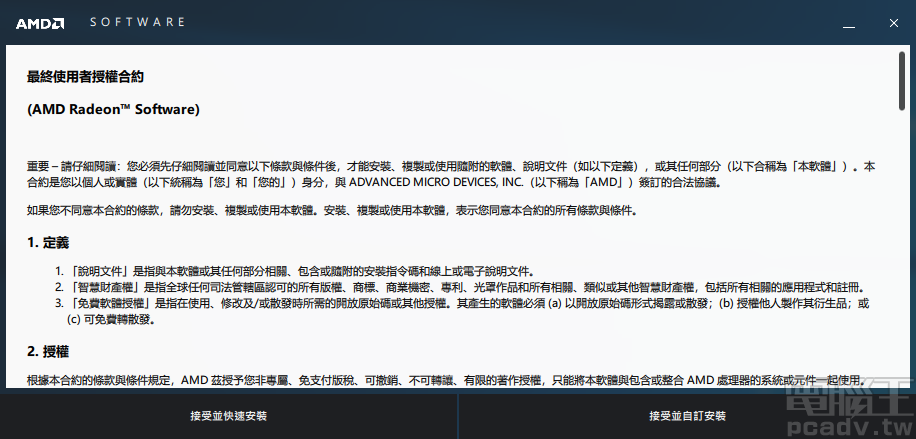Click the paragraph beginning with 重要
Screen dimensions: 916x439
[x=450, y=174]
